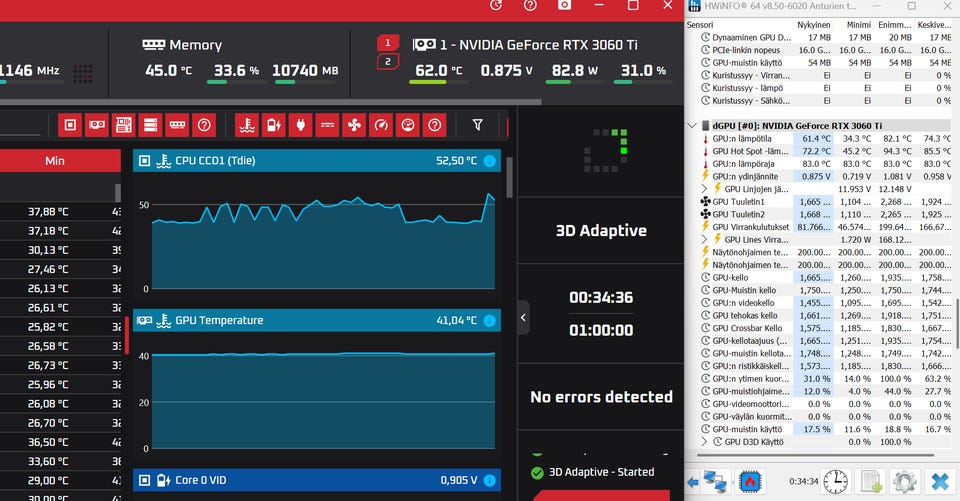Show info for GPU Temperature graph
Screen dimensions: 960x501
(489, 320)
